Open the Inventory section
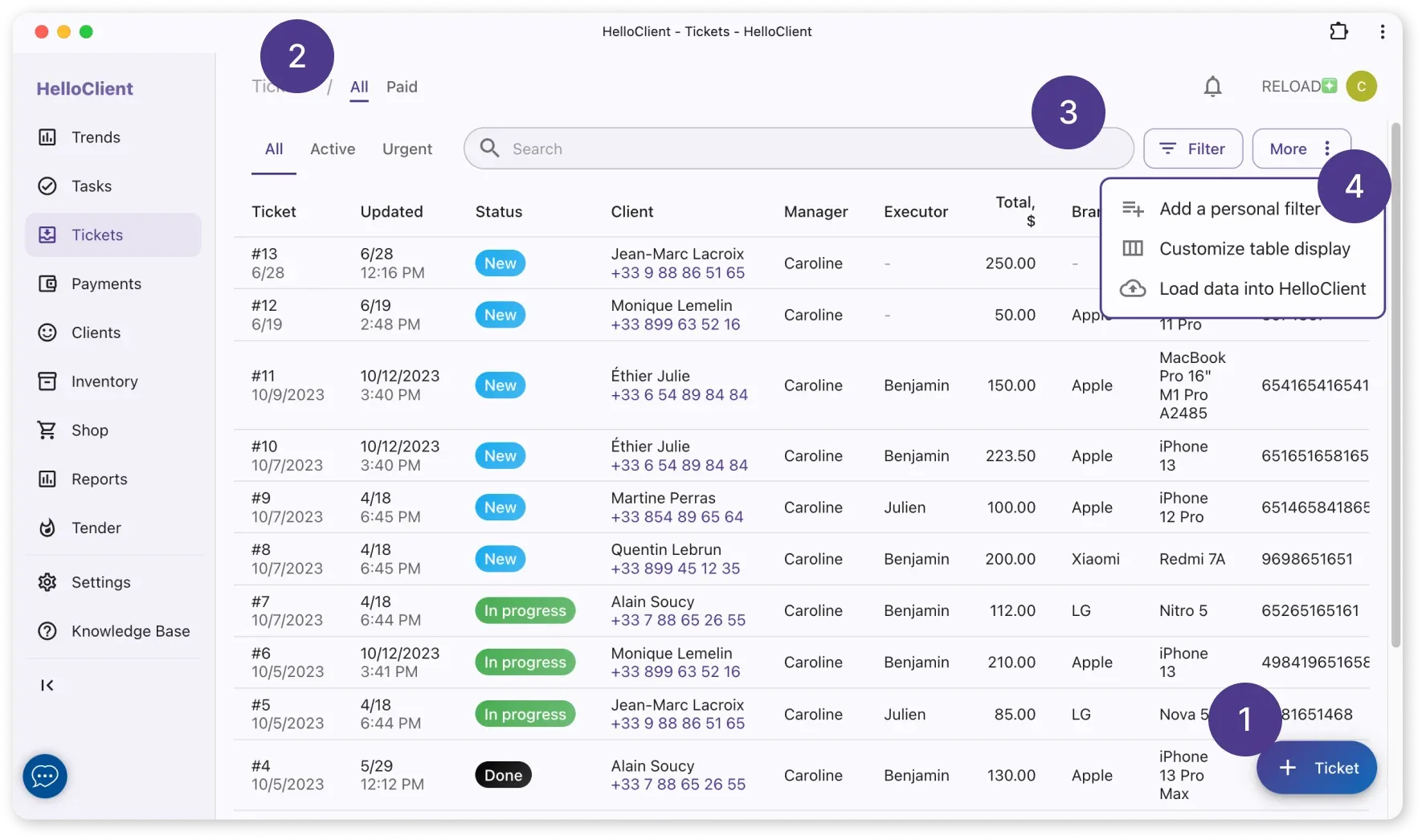The width and height of the screenshot is (1422, 840). (103, 381)
